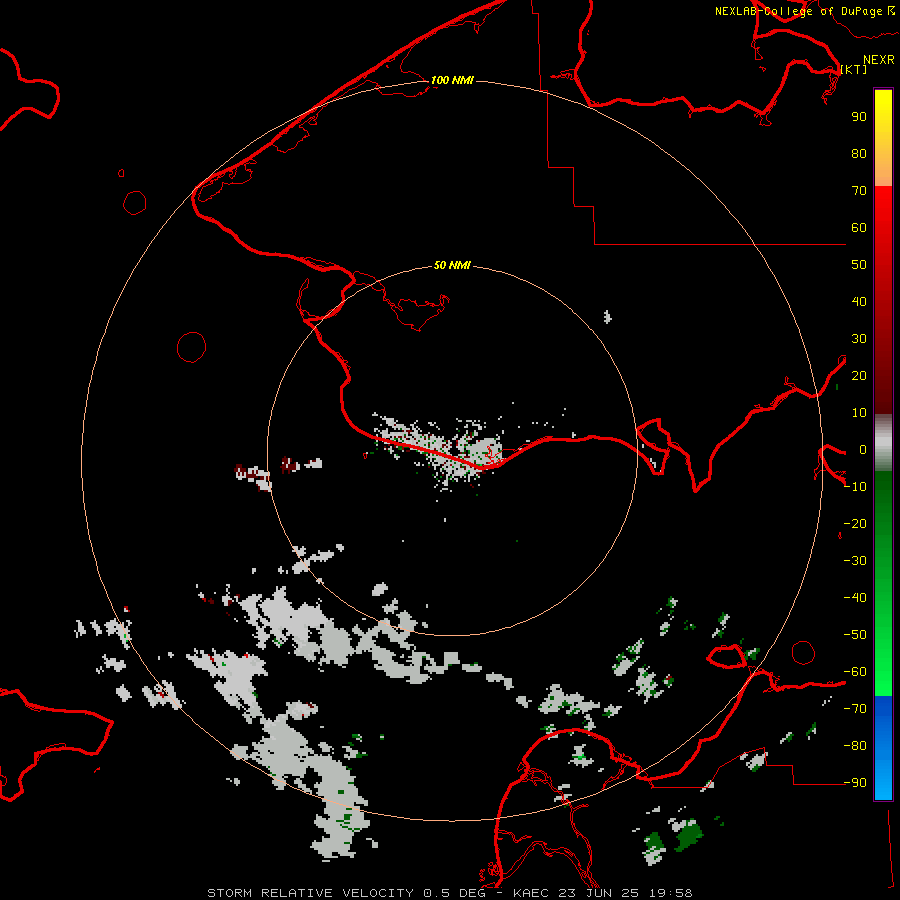Image resolution: width=900 pixels, height=900 pixels.
Task: Click the -80 value on the velocity scale
Action: (855, 746)
